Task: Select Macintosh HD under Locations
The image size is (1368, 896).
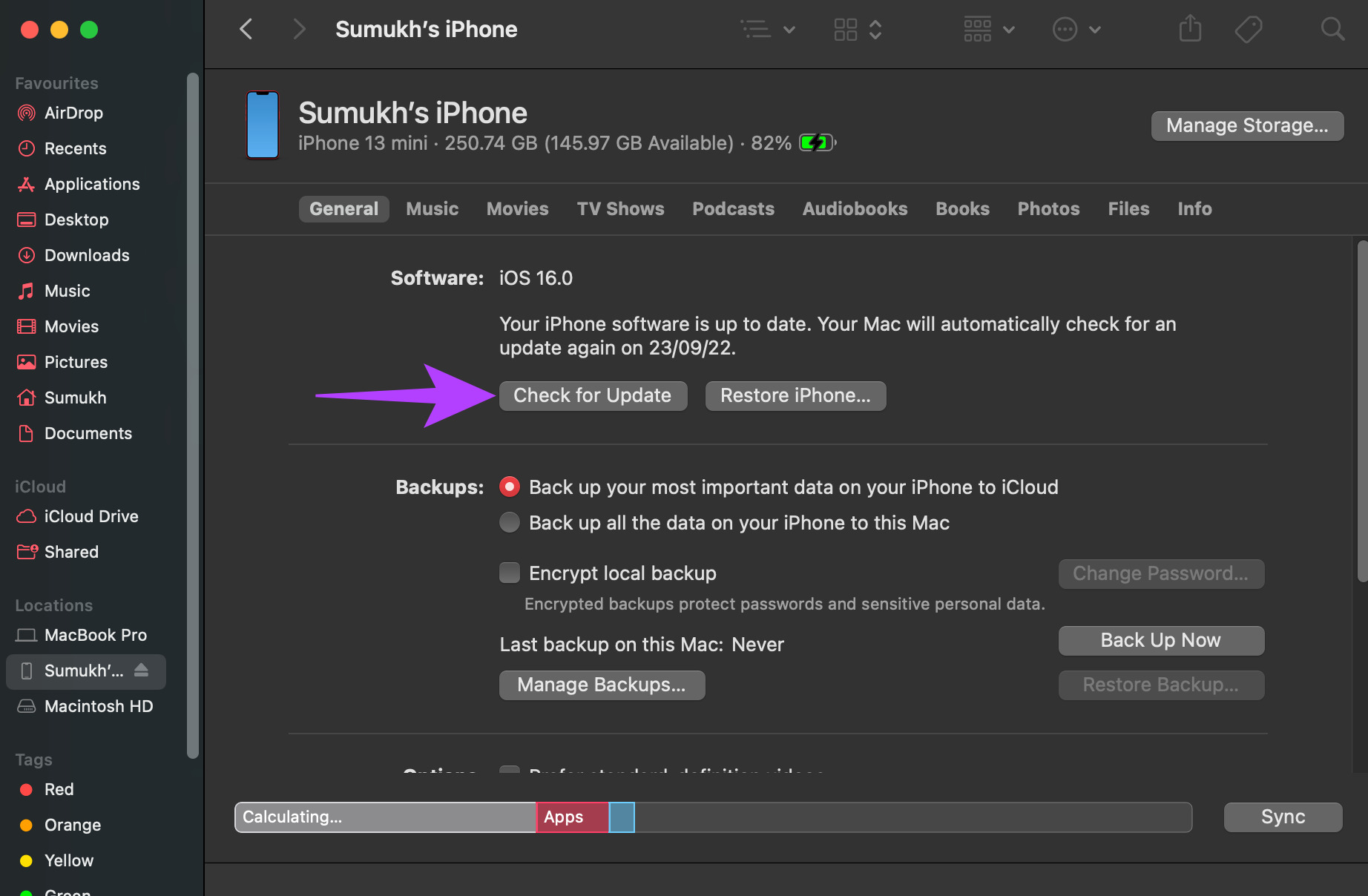Action: [98, 706]
